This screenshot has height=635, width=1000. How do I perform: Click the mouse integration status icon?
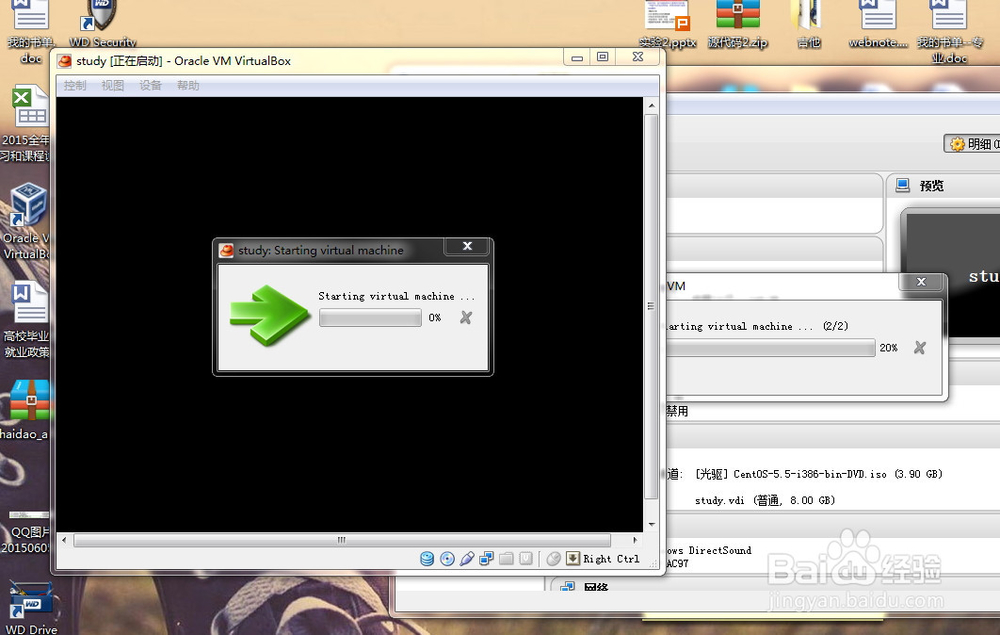tap(554, 559)
